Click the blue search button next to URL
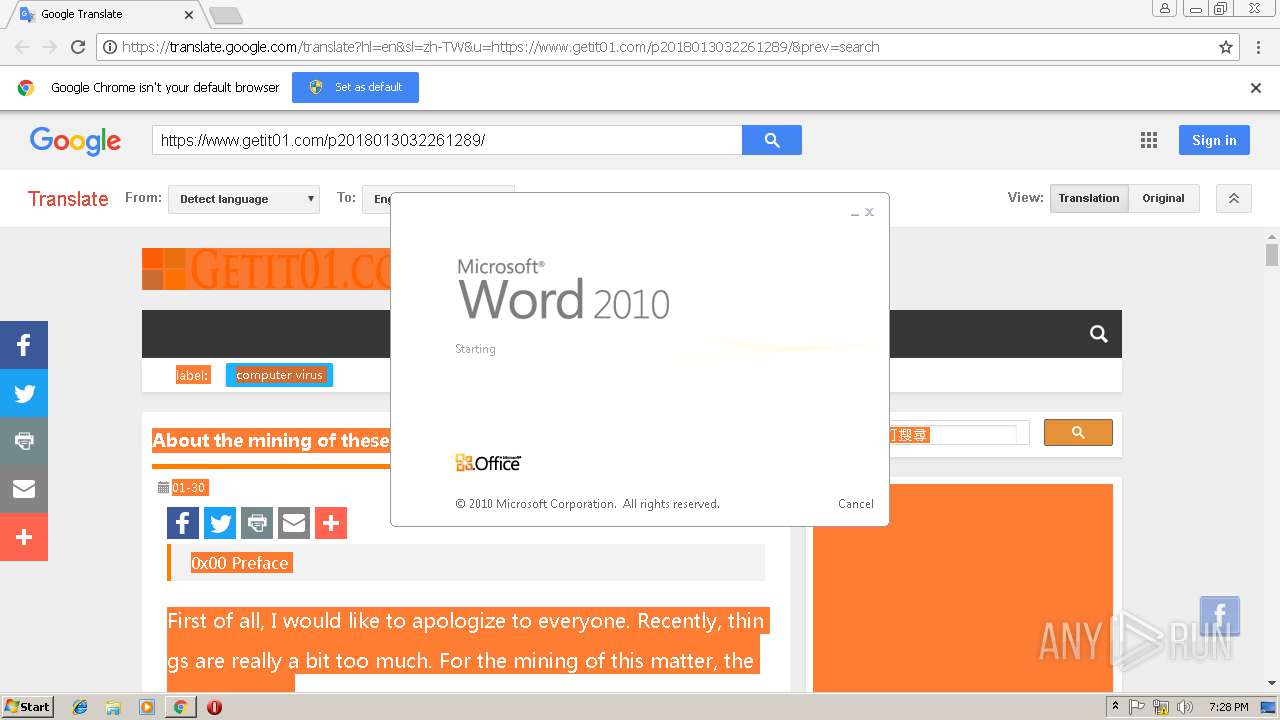1280x720 pixels. (772, 140)
